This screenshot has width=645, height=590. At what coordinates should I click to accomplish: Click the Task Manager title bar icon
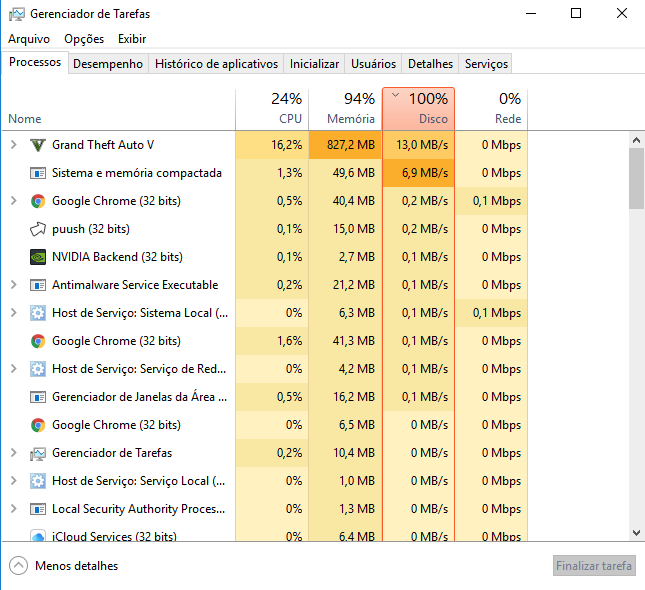click(x=17, y=14)
